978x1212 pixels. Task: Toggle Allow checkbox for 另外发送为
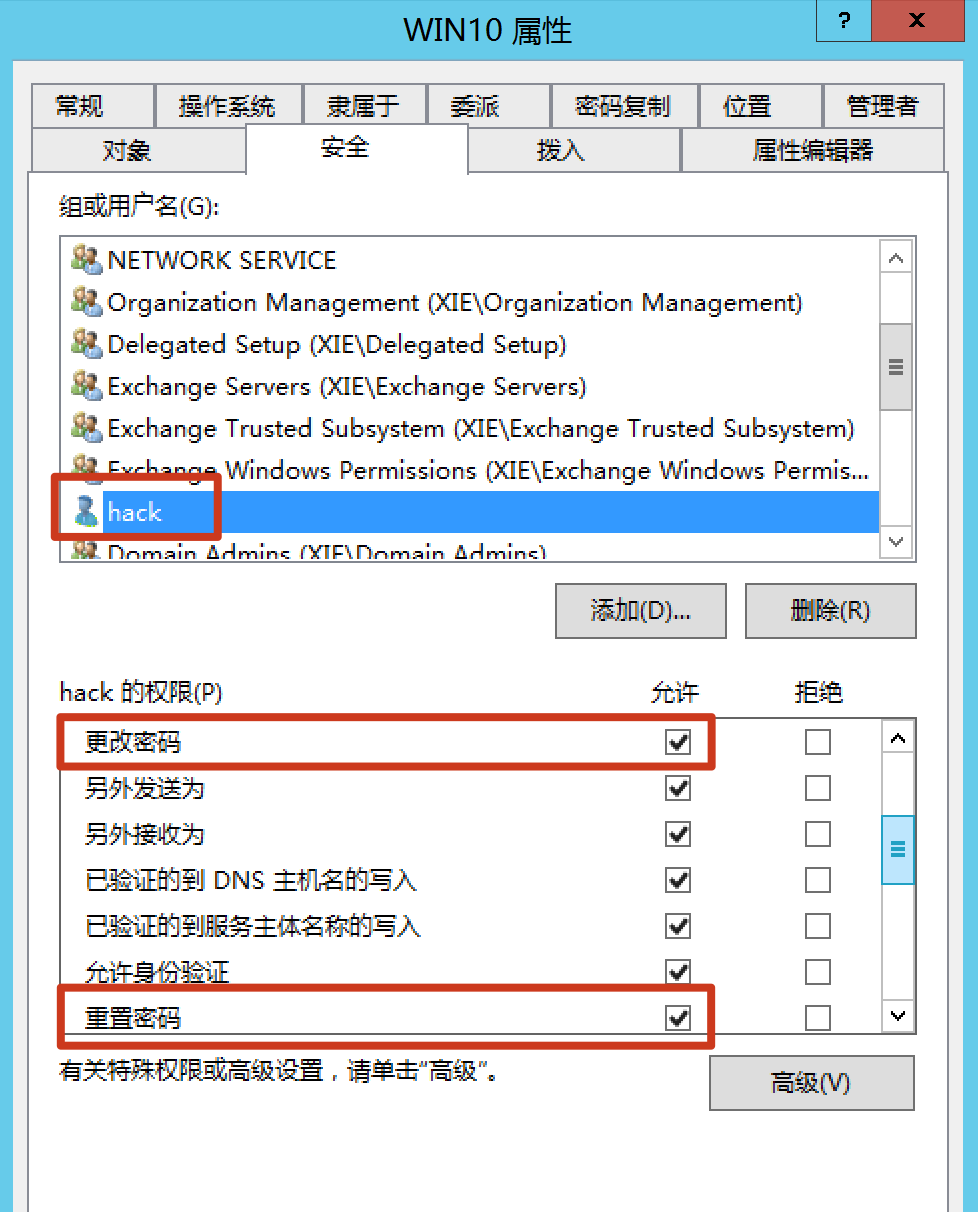[x=678, y=788]
